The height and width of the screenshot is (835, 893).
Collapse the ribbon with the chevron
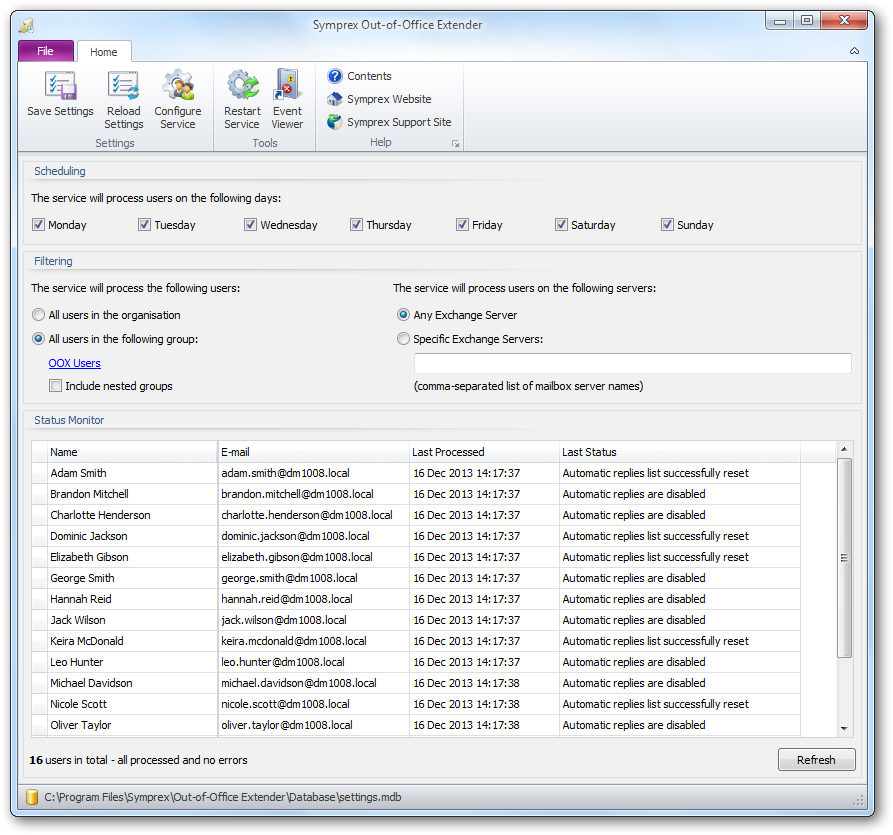[854, 51]
